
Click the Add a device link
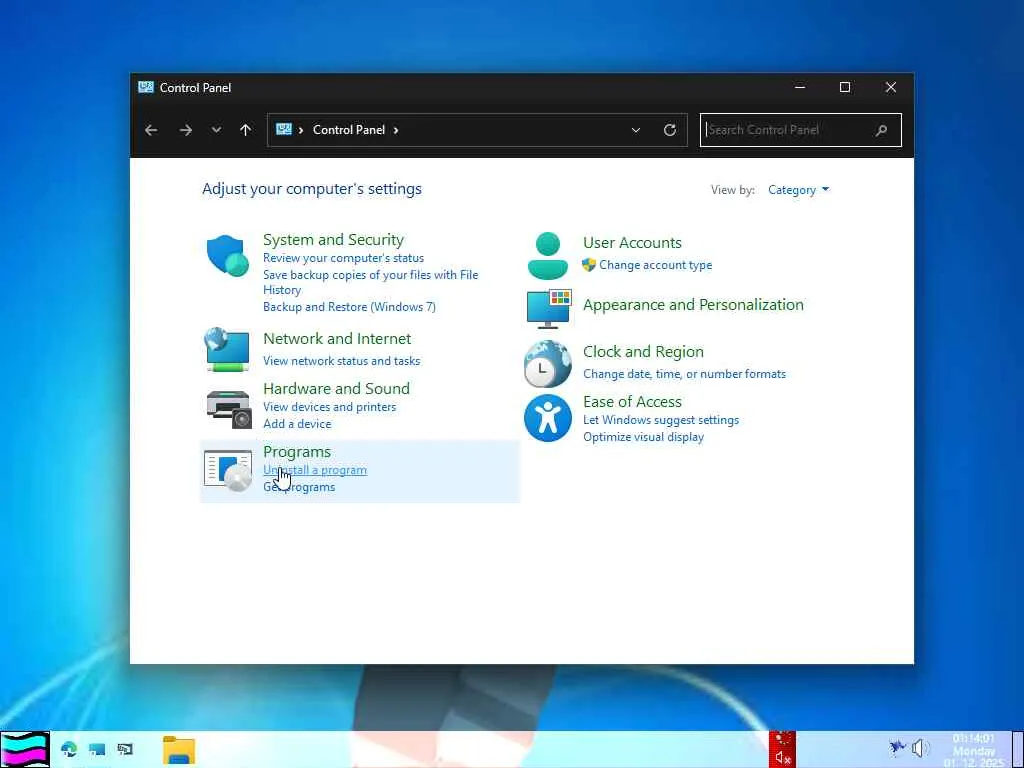click(x=297, y=424)
